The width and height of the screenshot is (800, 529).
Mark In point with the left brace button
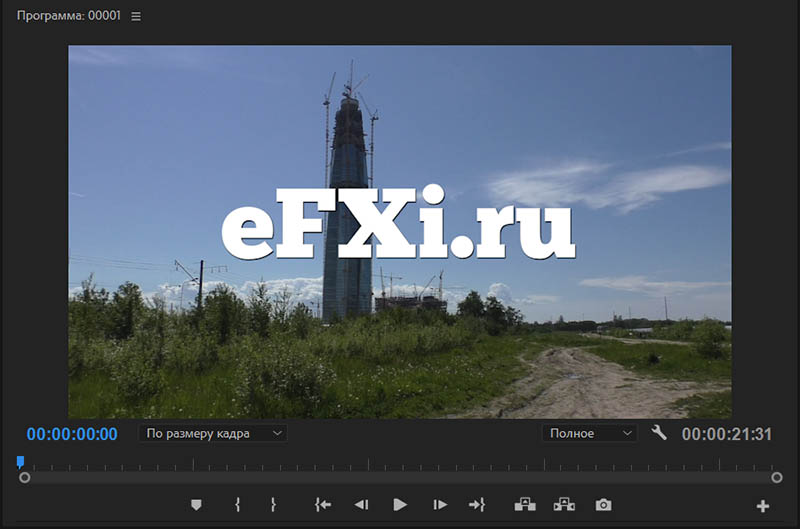pos(238,505)
